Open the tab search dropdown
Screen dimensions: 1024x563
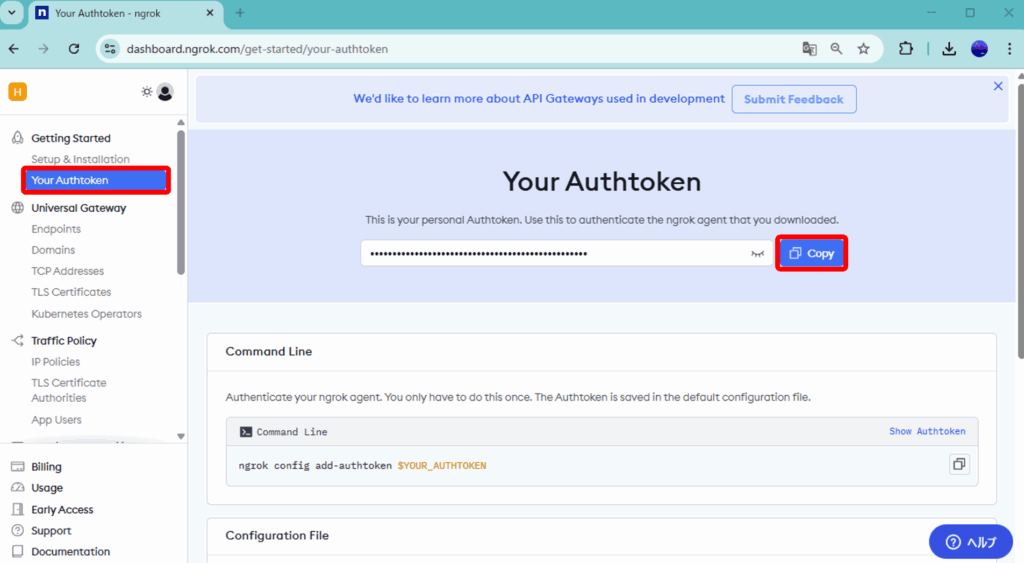pos(12,13)
